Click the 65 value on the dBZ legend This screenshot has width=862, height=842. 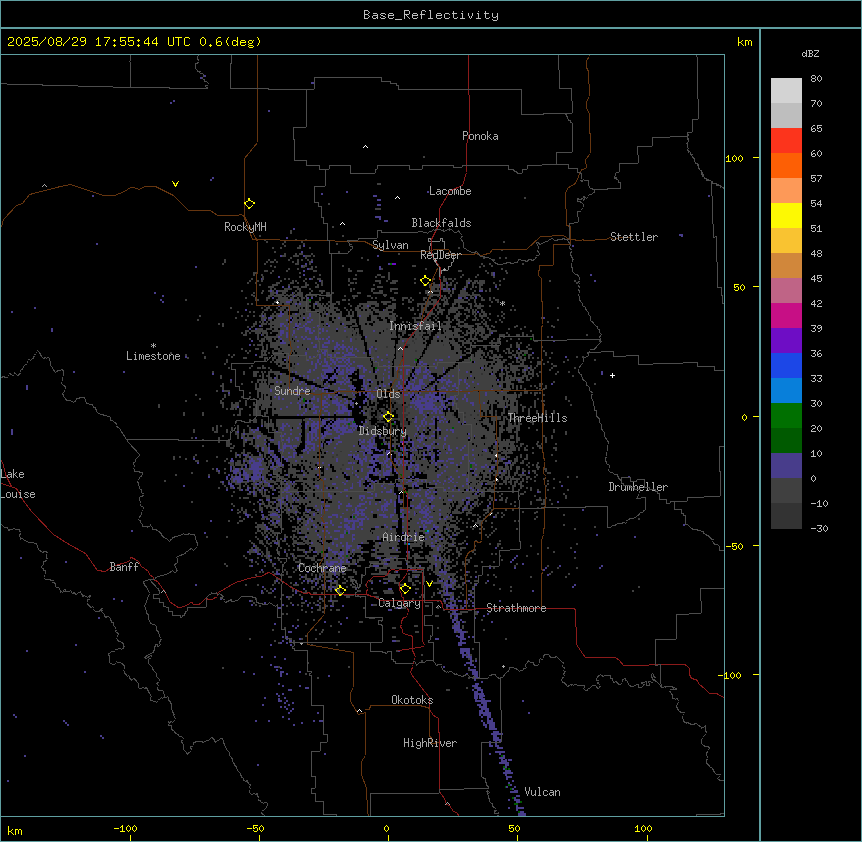point(816,129)
